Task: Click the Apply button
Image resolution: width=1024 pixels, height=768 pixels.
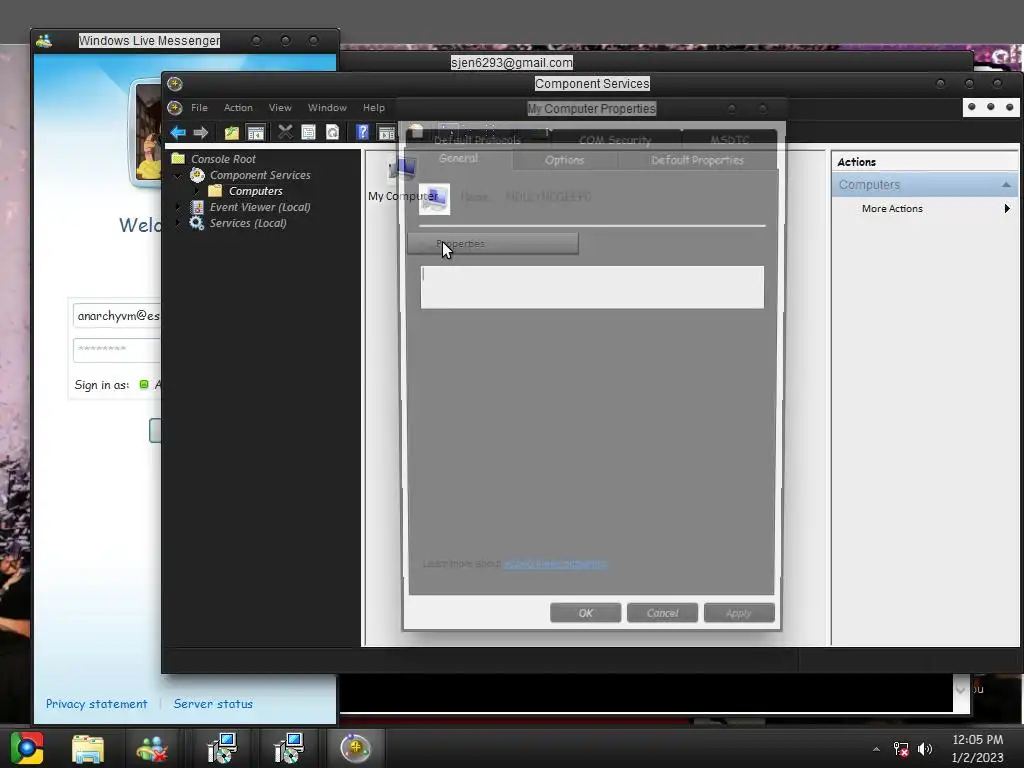Action: (x=739, y=613)
